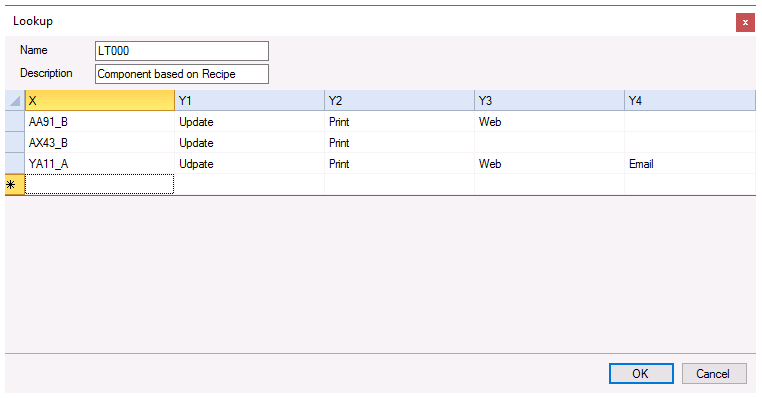Screen dimensions: 762x398
Task: Select the Y1 column header
Action: tap(249, 101)
